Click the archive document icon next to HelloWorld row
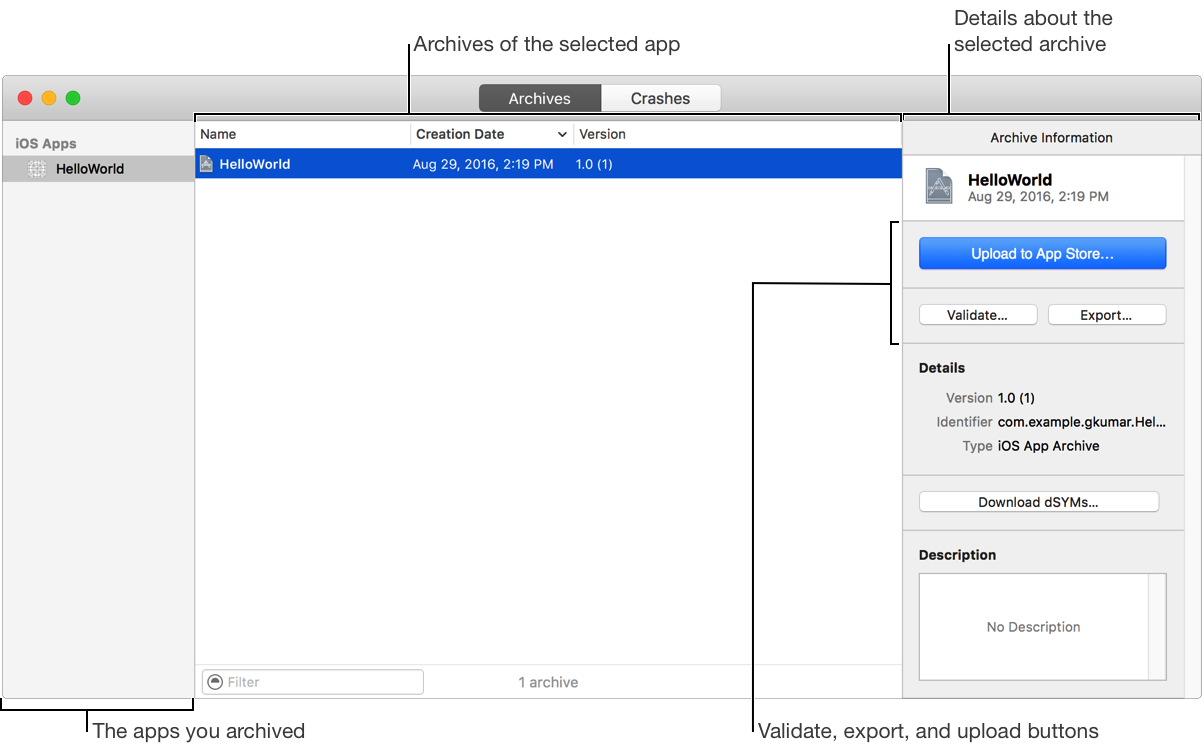The image size is (1204, 749). 206,163
